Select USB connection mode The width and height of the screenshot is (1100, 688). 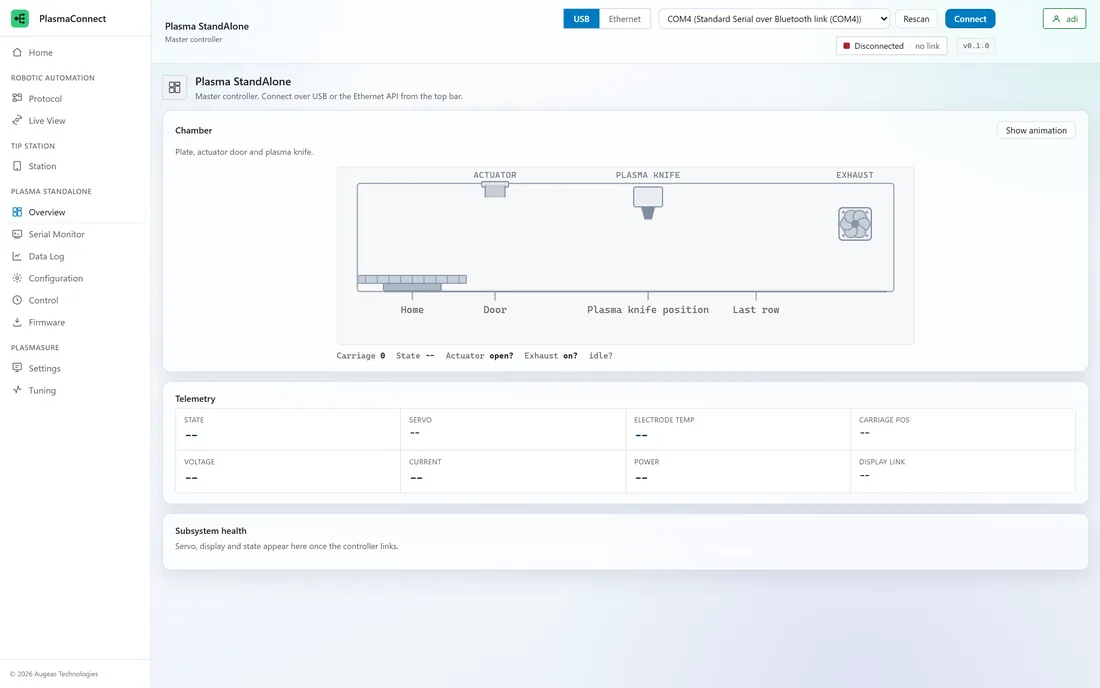tap(582, 19)
